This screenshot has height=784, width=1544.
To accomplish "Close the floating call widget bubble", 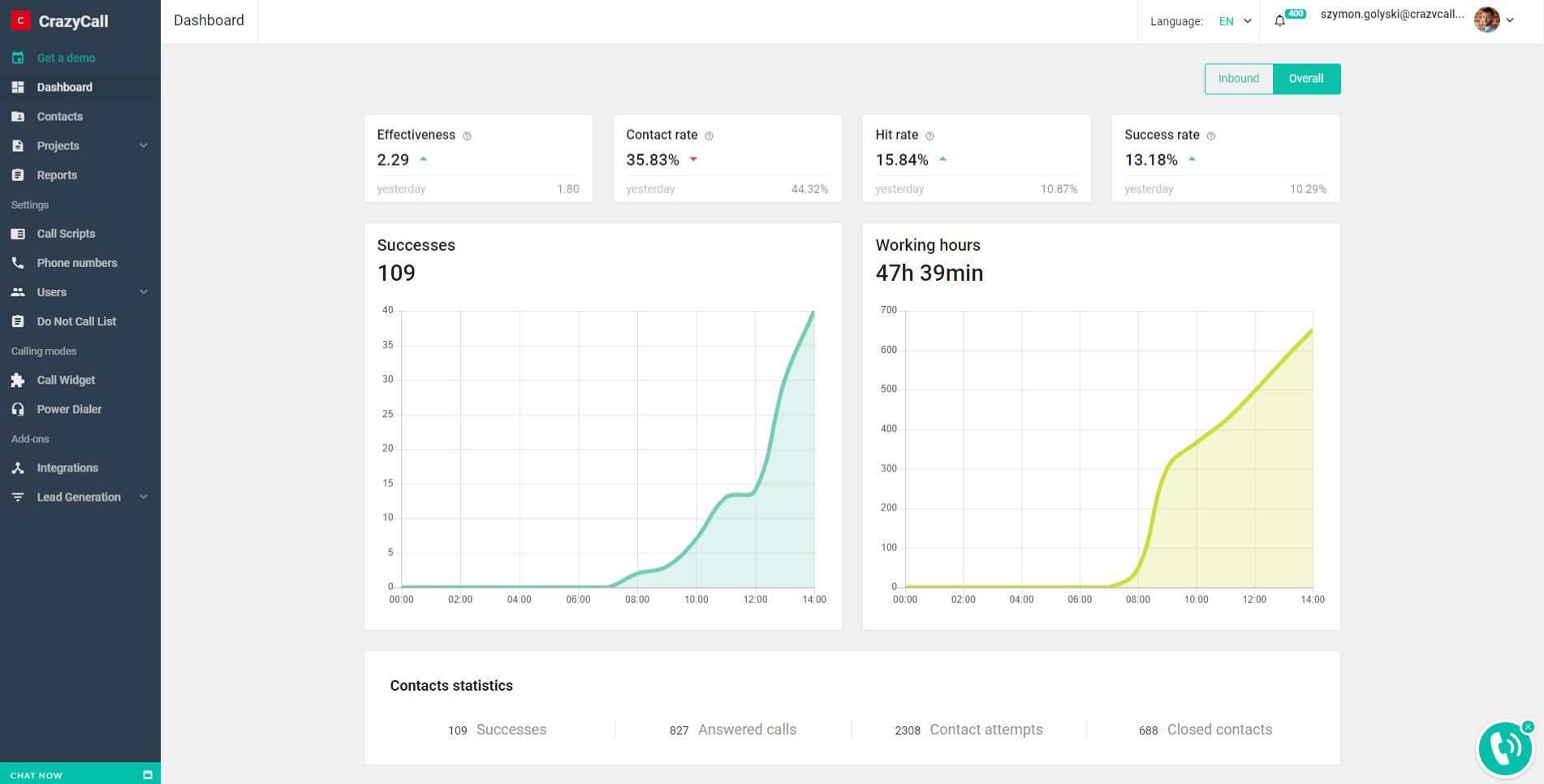I will point(1528,726).
